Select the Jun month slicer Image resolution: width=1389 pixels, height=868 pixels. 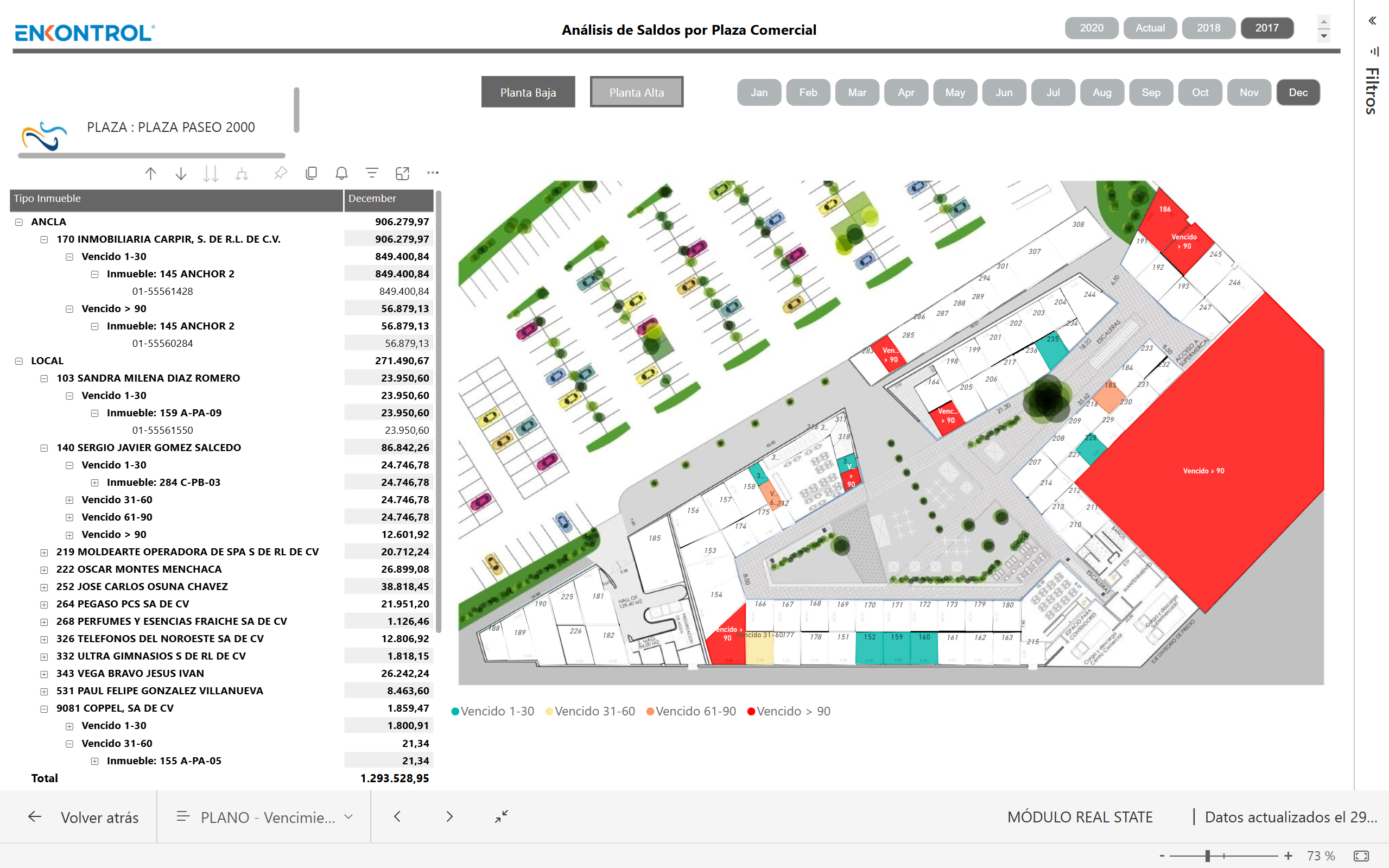coord(1004,92)
